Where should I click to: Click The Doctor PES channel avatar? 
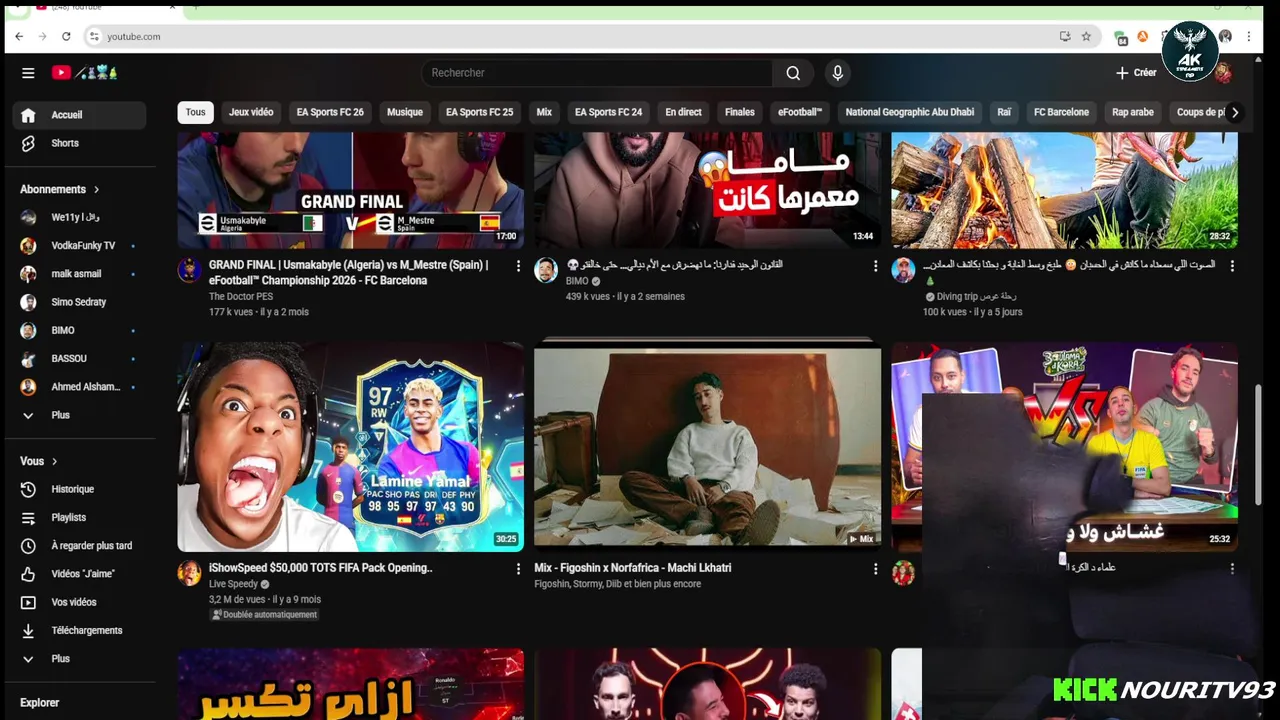[x=190, y=270]
